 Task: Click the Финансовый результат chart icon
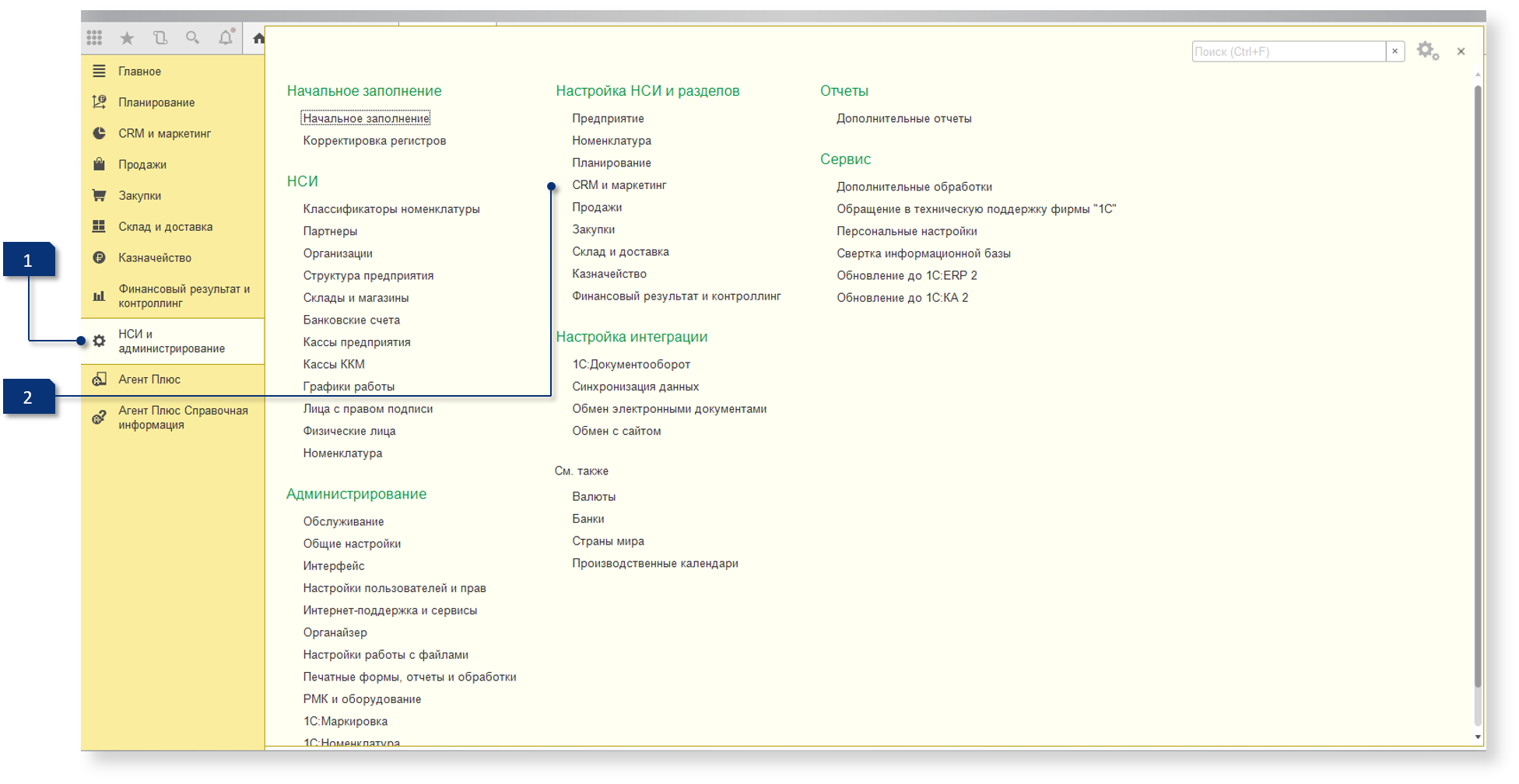99,296
